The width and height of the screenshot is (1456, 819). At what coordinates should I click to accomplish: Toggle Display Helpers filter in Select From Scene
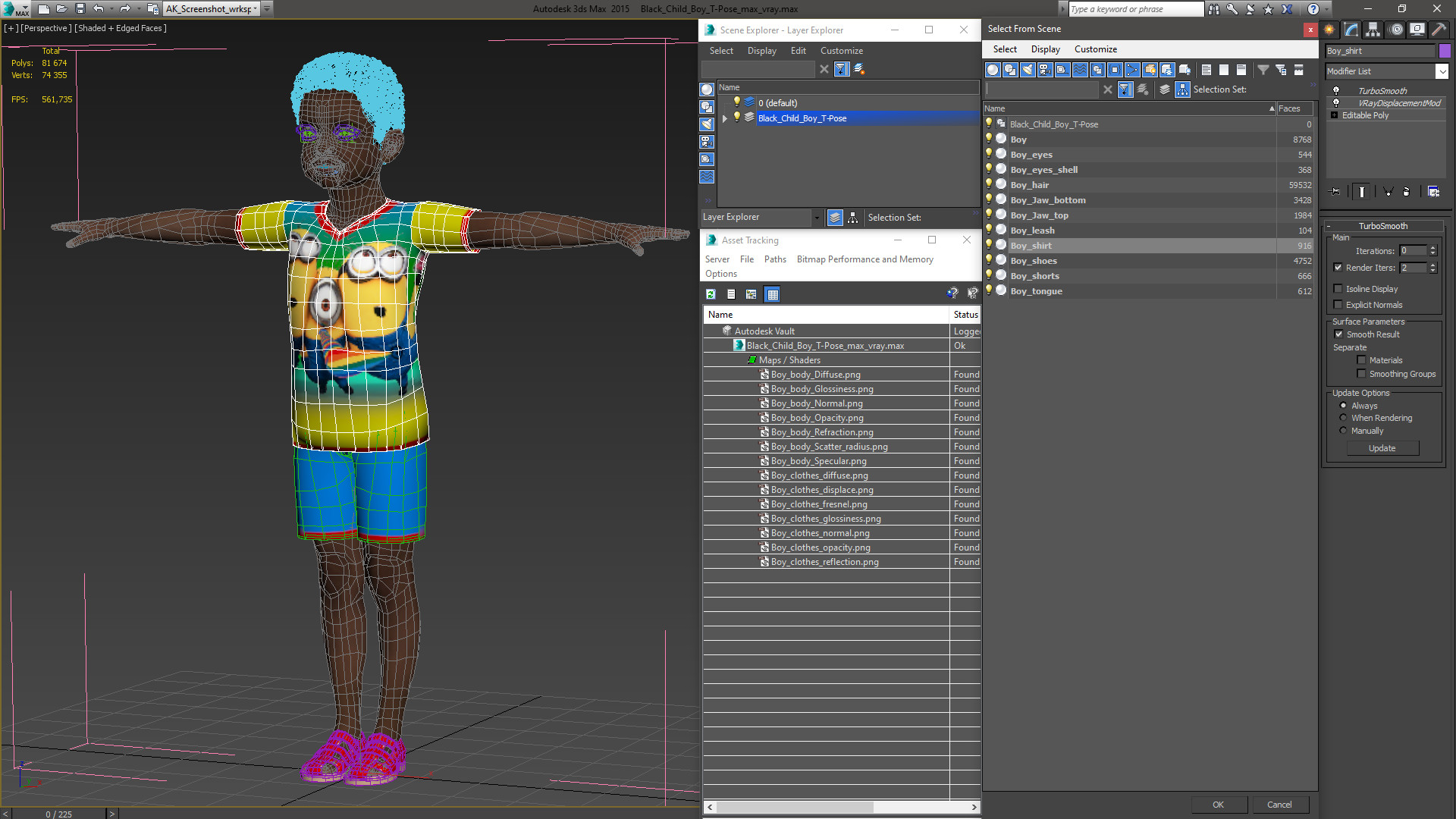1062,70
